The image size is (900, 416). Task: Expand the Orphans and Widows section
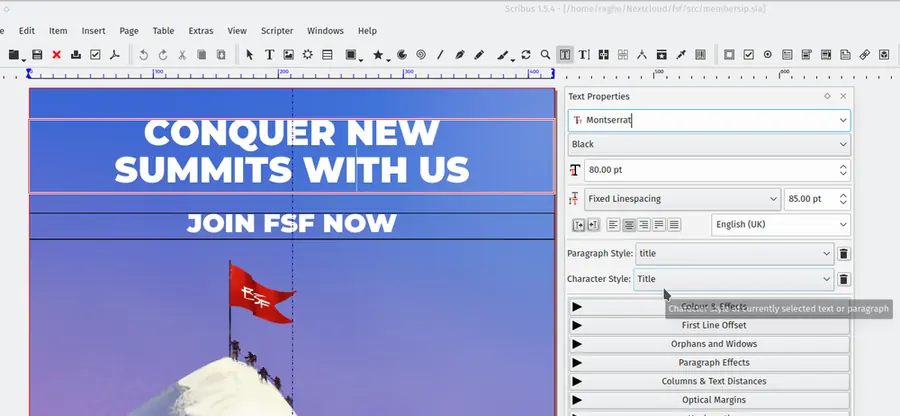point(709,344)
